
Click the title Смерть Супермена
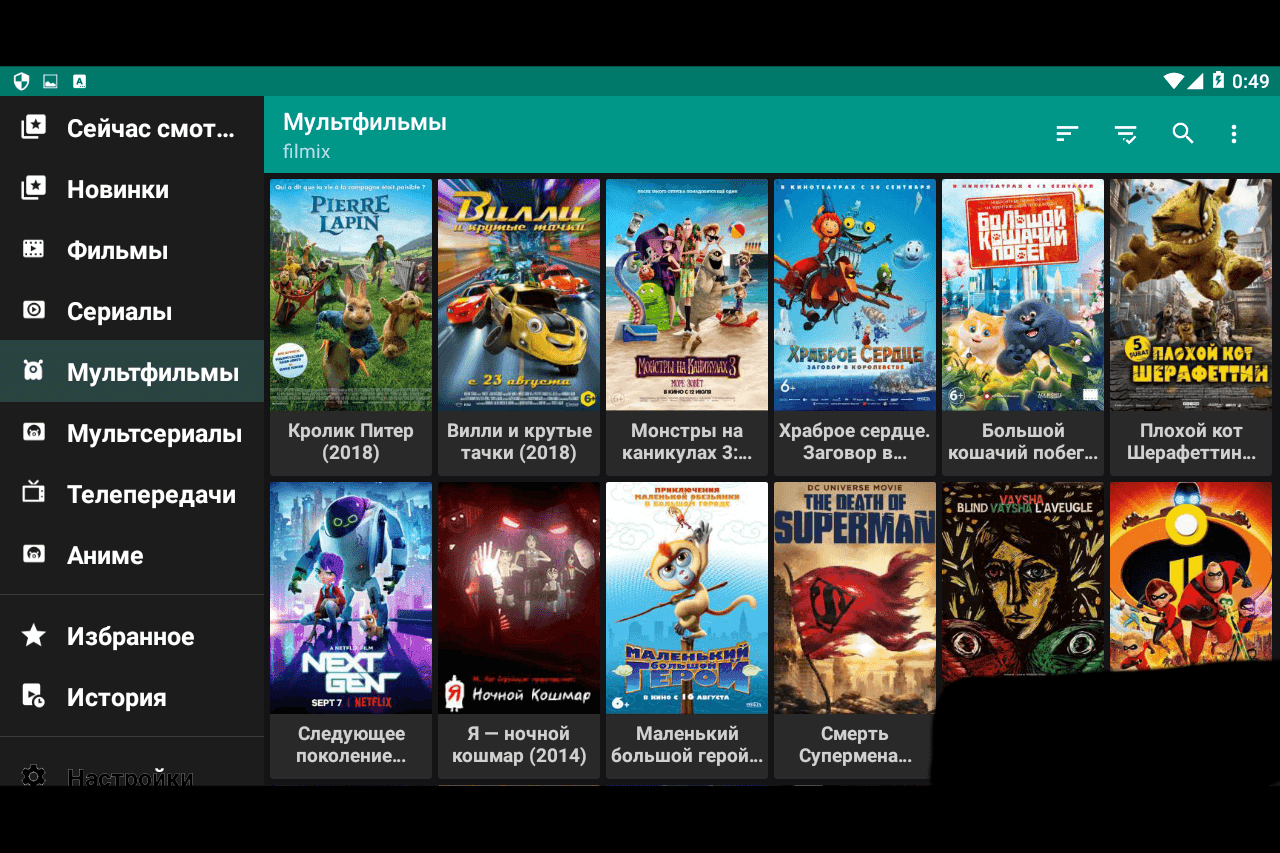point(855,745)
